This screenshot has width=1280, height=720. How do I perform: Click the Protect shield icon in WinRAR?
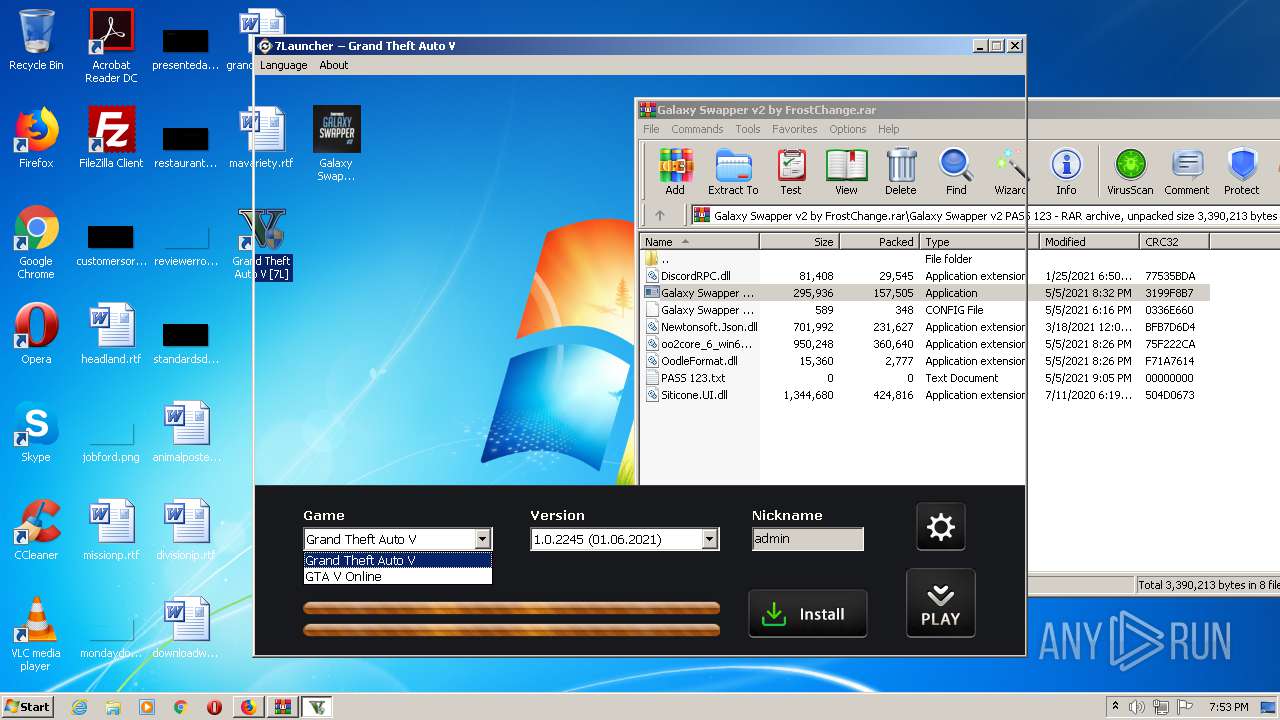point(1242,171)
